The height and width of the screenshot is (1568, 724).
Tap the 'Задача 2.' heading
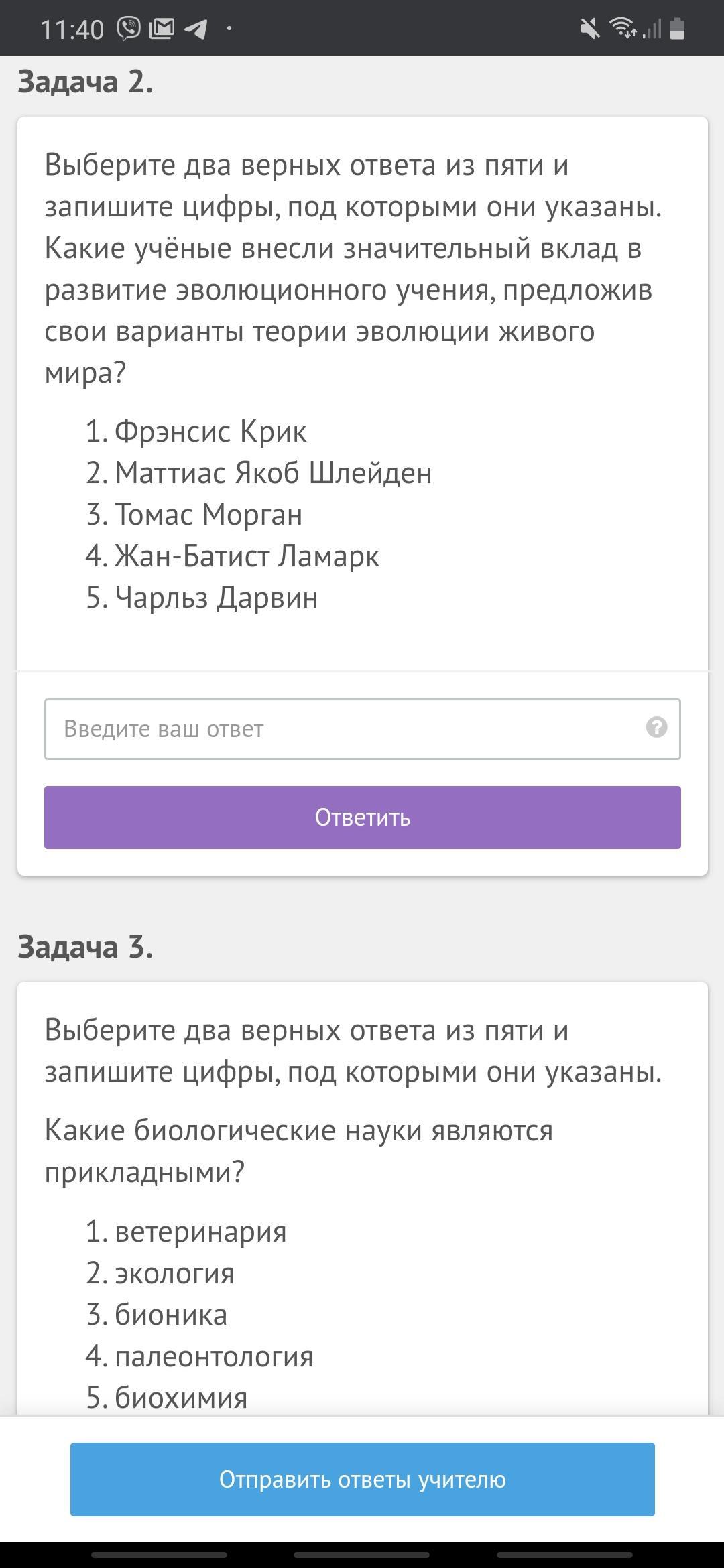(x=86, y=82)
